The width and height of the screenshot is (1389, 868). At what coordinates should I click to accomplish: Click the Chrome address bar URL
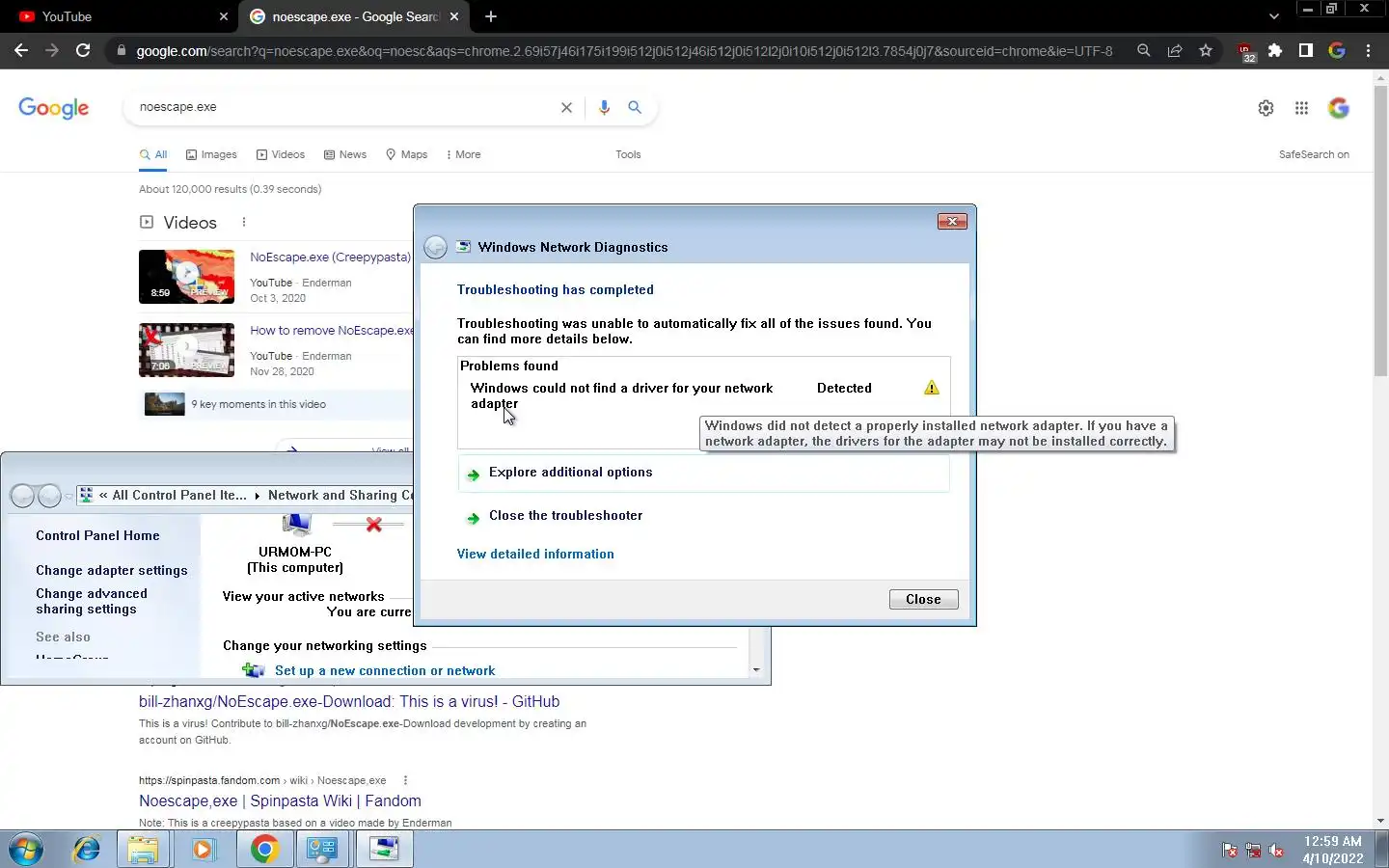click(x=624, y=51)
